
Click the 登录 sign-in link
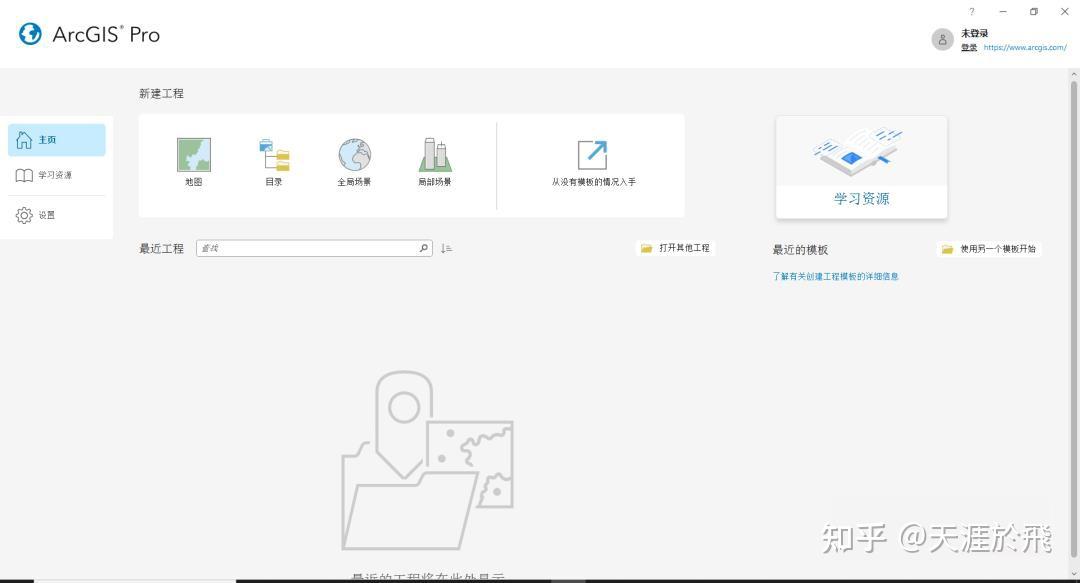[967, 47]
